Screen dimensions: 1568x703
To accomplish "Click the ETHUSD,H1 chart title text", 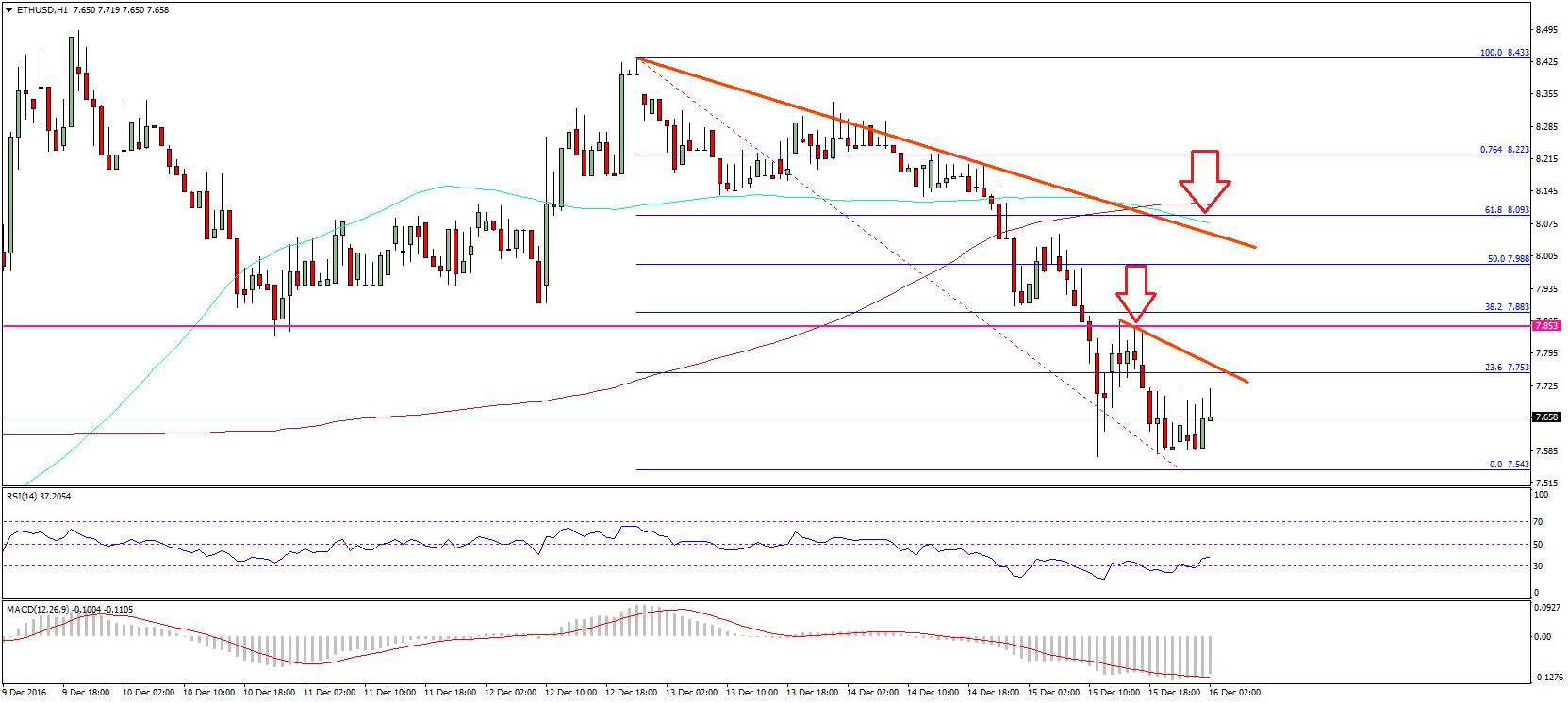I will click(42, 10).
